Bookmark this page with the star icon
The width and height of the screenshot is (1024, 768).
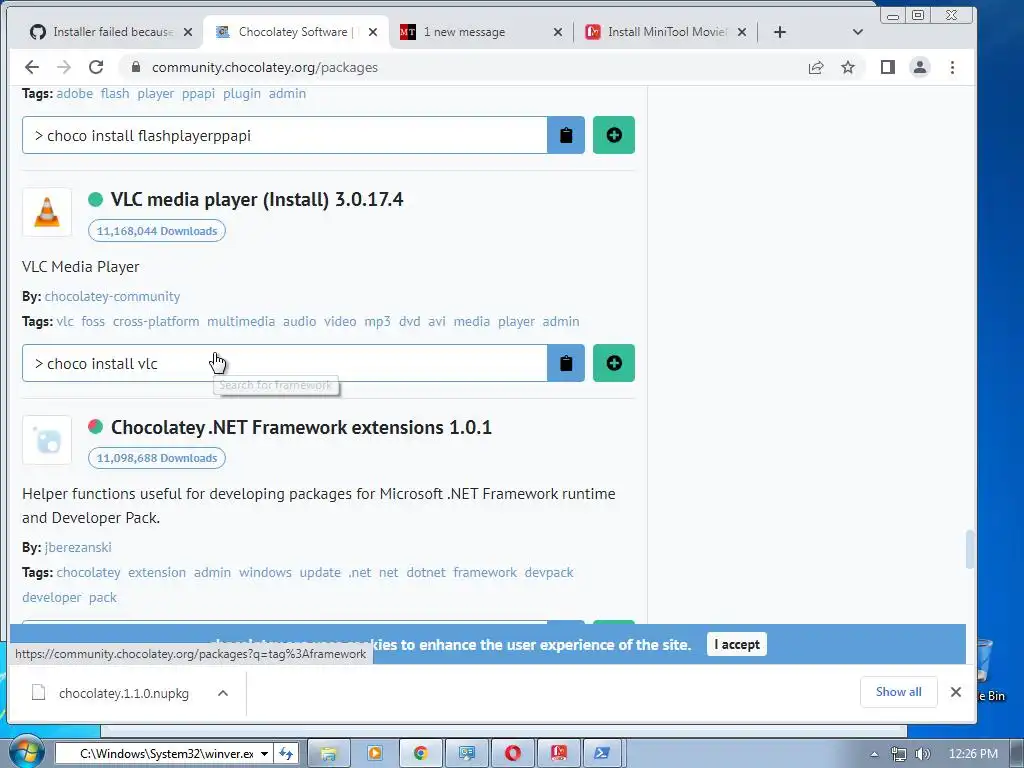[x=848, y=67]
